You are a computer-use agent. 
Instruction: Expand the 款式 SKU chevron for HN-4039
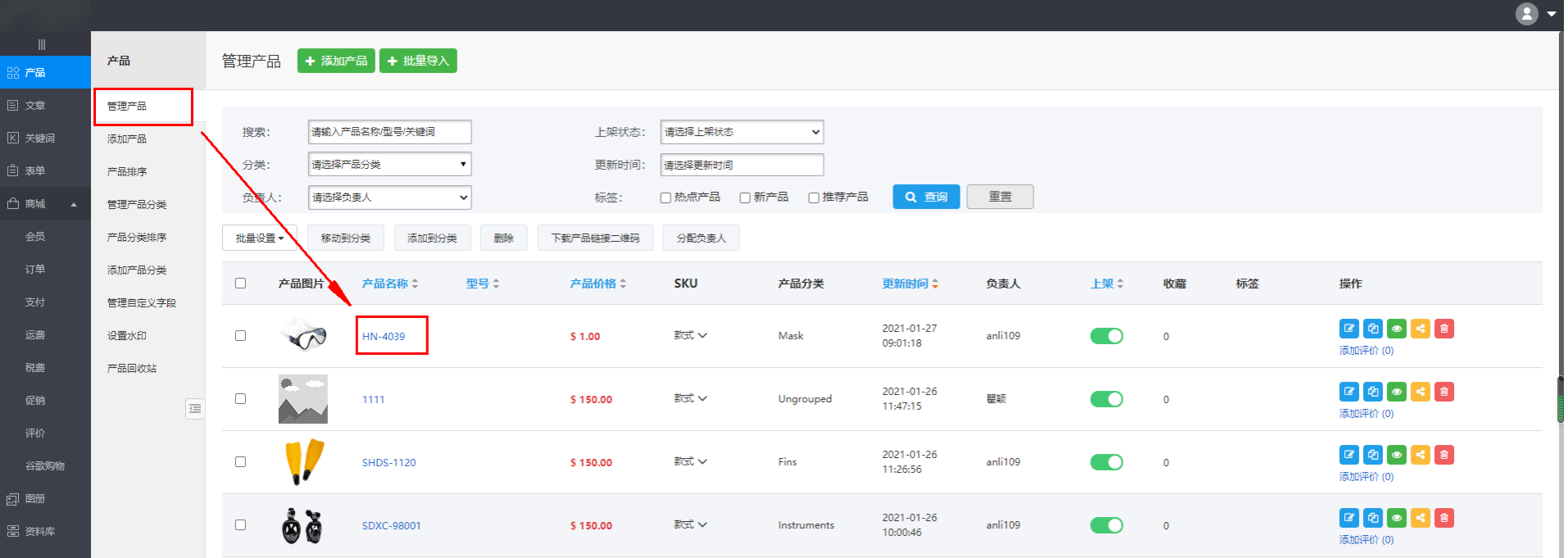tap(702, 335)
